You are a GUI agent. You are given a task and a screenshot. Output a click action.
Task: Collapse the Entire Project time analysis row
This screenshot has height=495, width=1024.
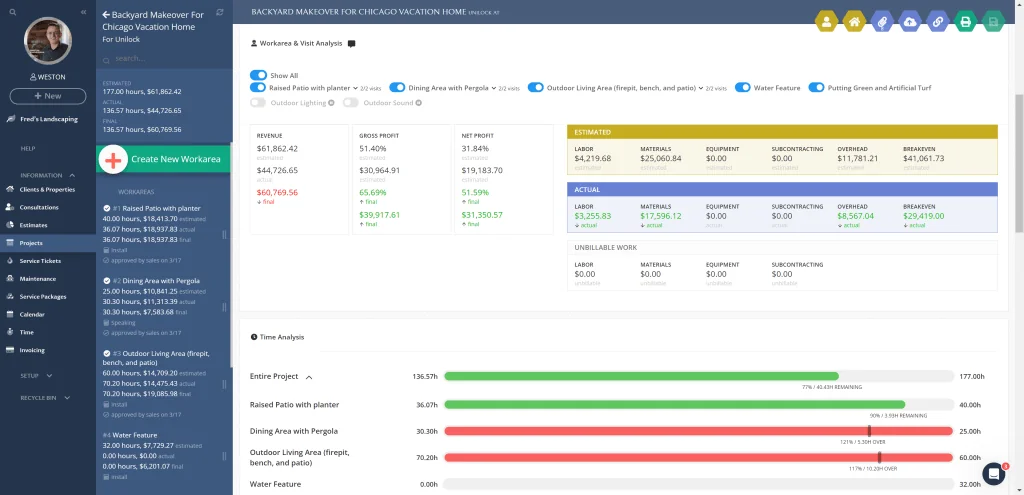click(x=309, y=377)
